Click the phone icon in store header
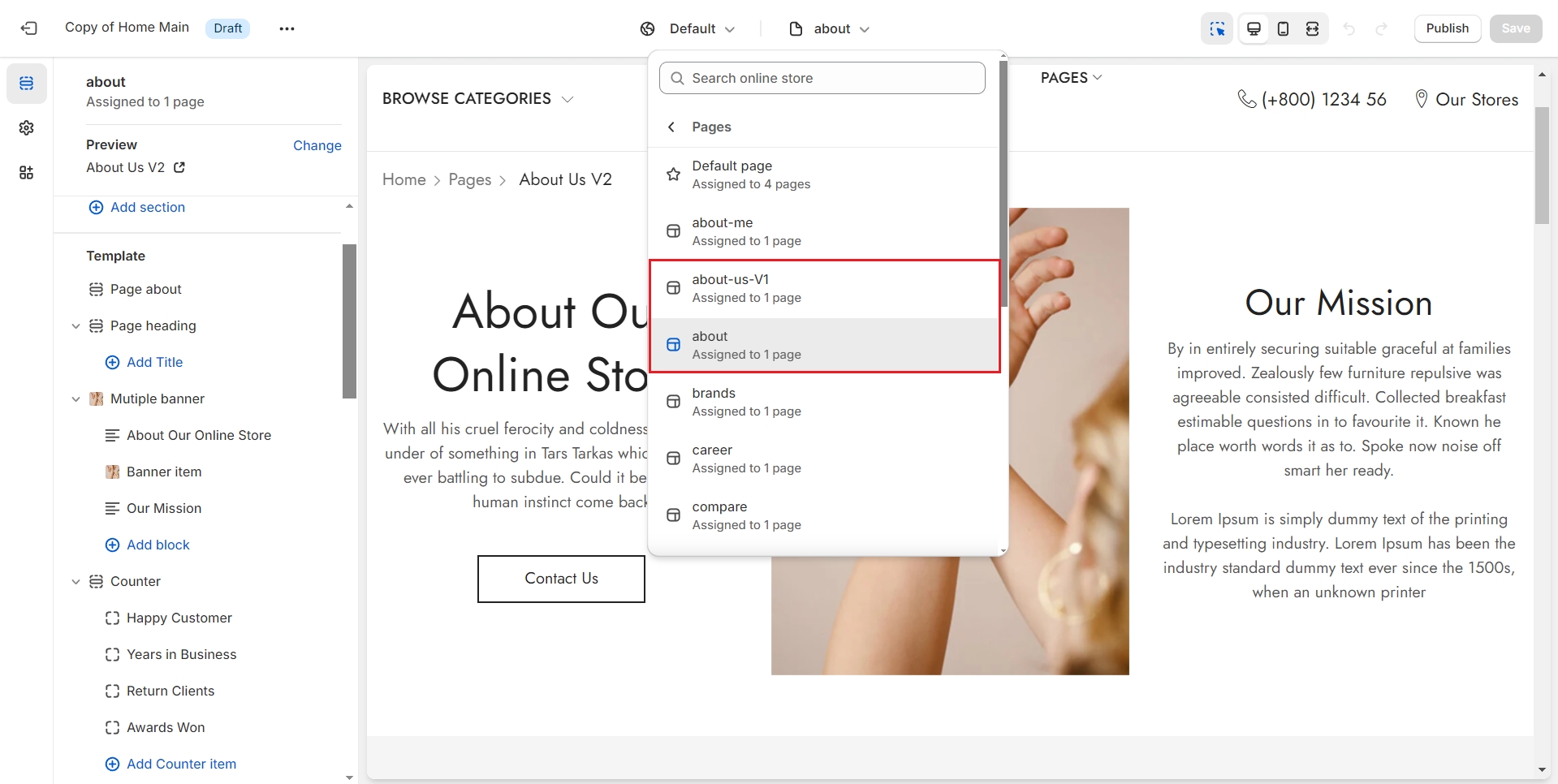The width and height of the screenshot is (1558, 784). coord(1246,99)
